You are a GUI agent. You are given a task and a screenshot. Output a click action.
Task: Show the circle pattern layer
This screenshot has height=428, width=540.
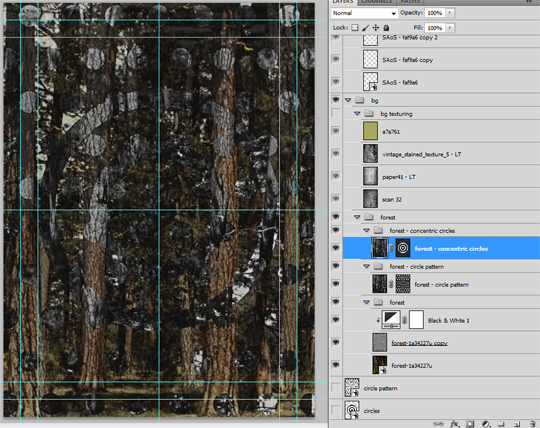click(x=336, y=387)
